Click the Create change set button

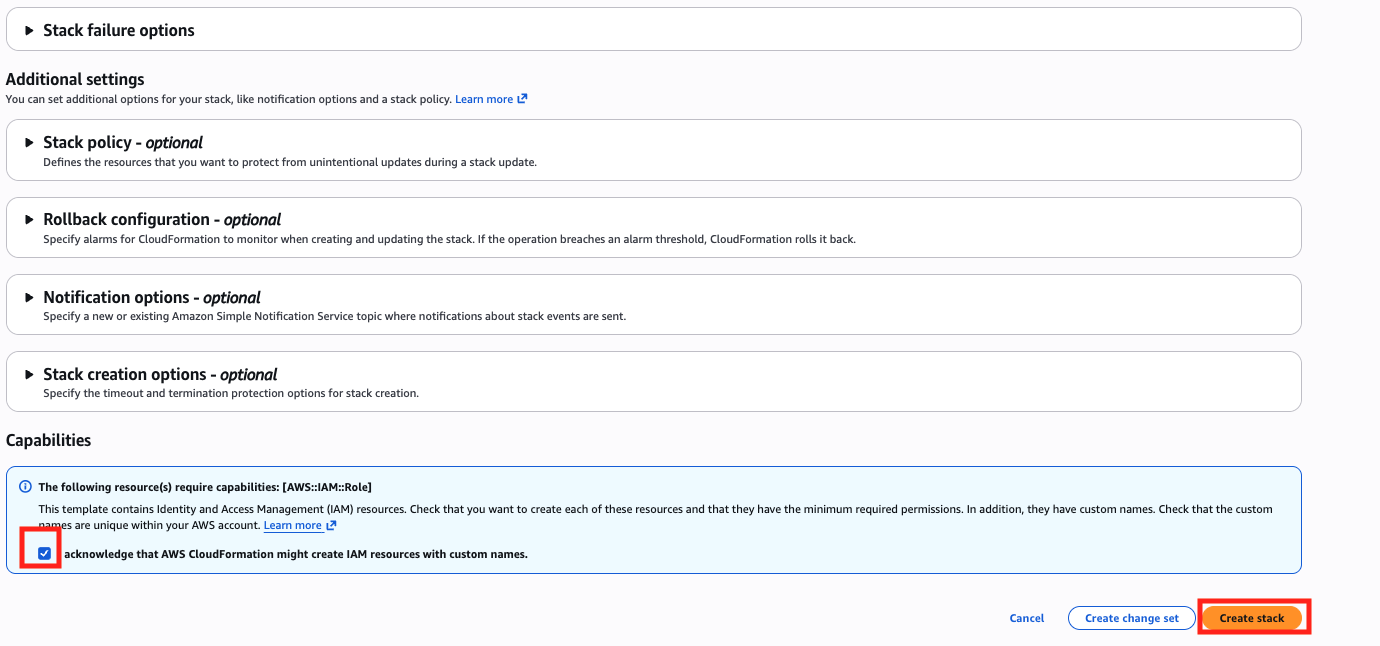pos(1131,618)
